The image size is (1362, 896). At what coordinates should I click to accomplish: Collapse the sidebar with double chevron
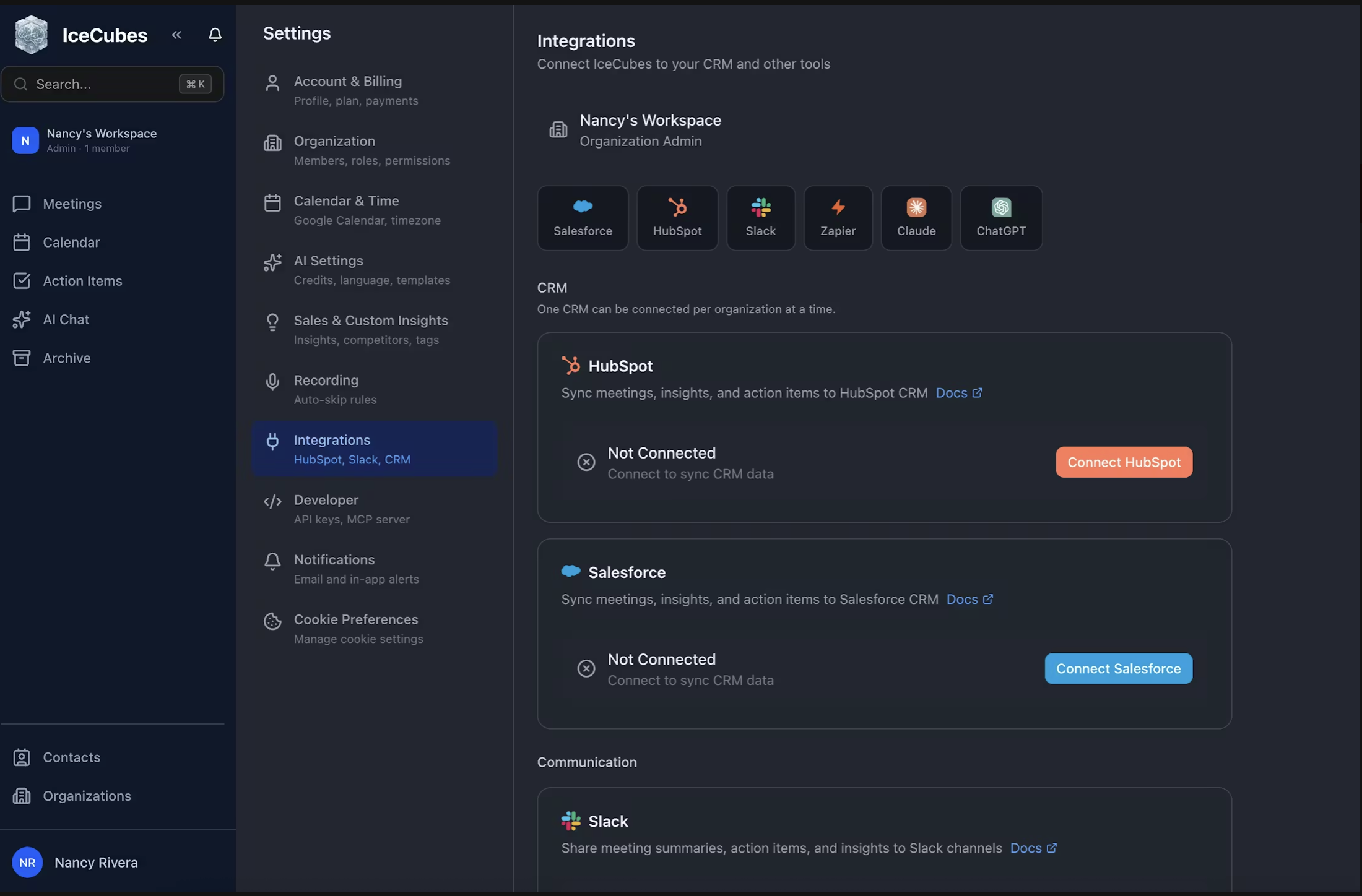coord(176,35)
